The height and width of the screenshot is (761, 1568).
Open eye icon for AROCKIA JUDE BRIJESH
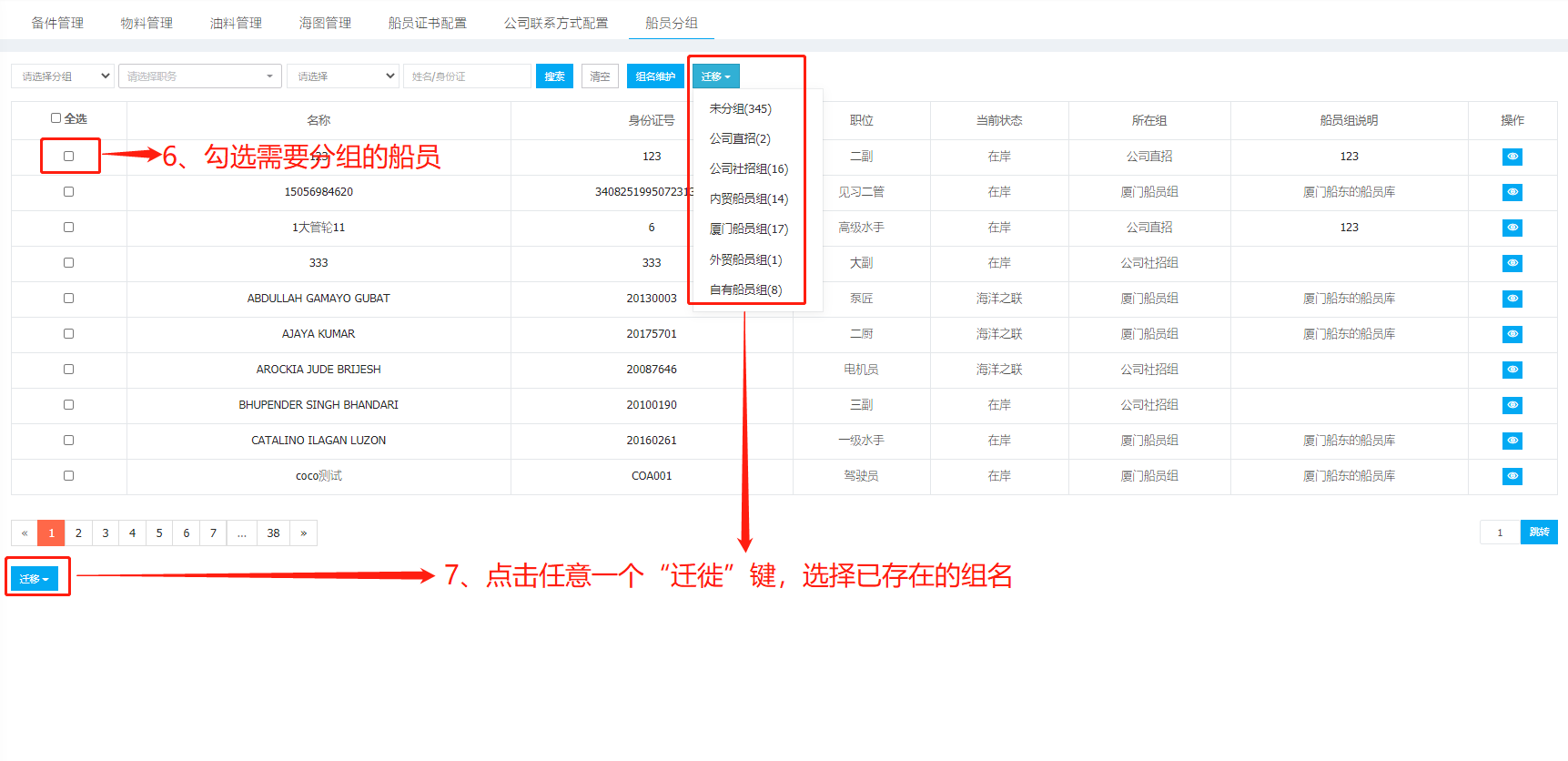(1512, 370)
